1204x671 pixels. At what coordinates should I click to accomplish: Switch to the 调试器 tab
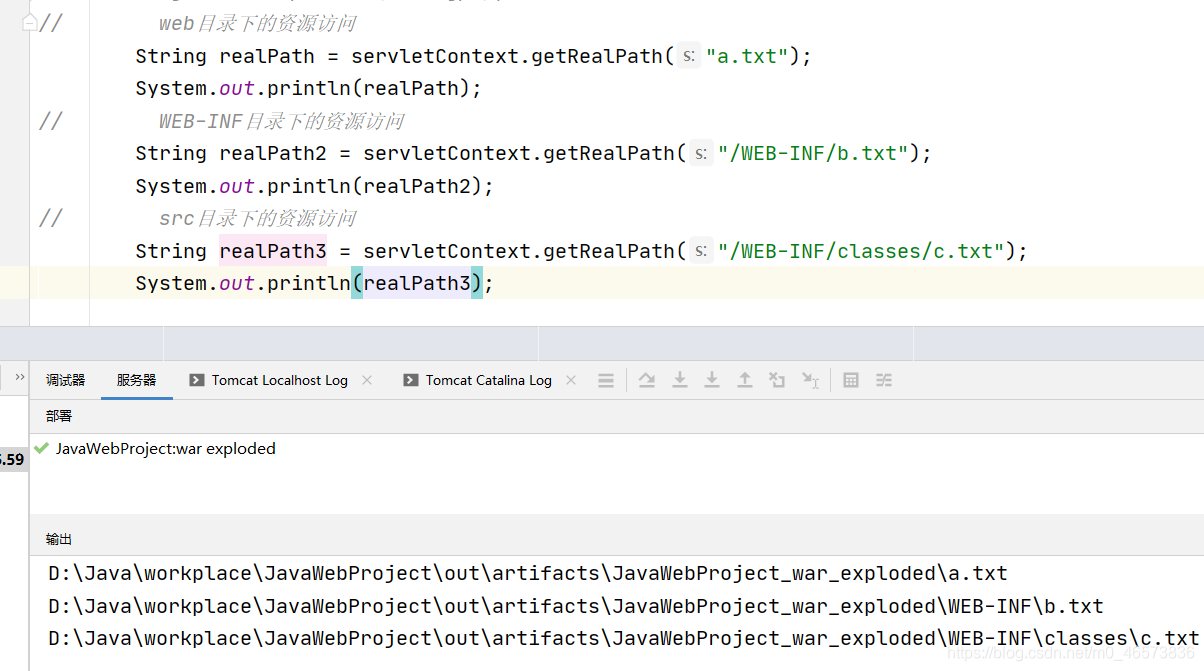point(66,380)
